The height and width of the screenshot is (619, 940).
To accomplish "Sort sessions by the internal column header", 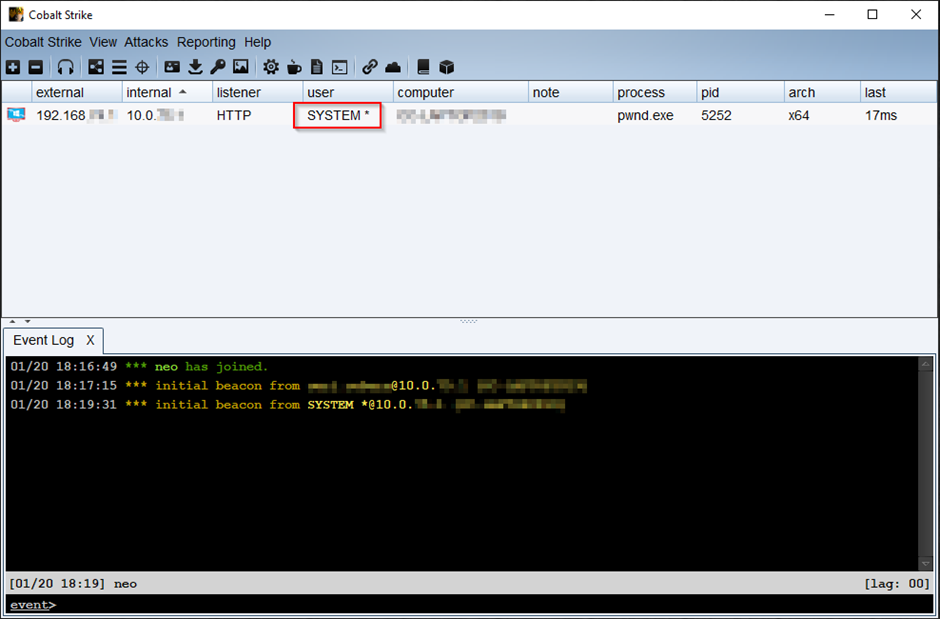I will click(167, 92).
